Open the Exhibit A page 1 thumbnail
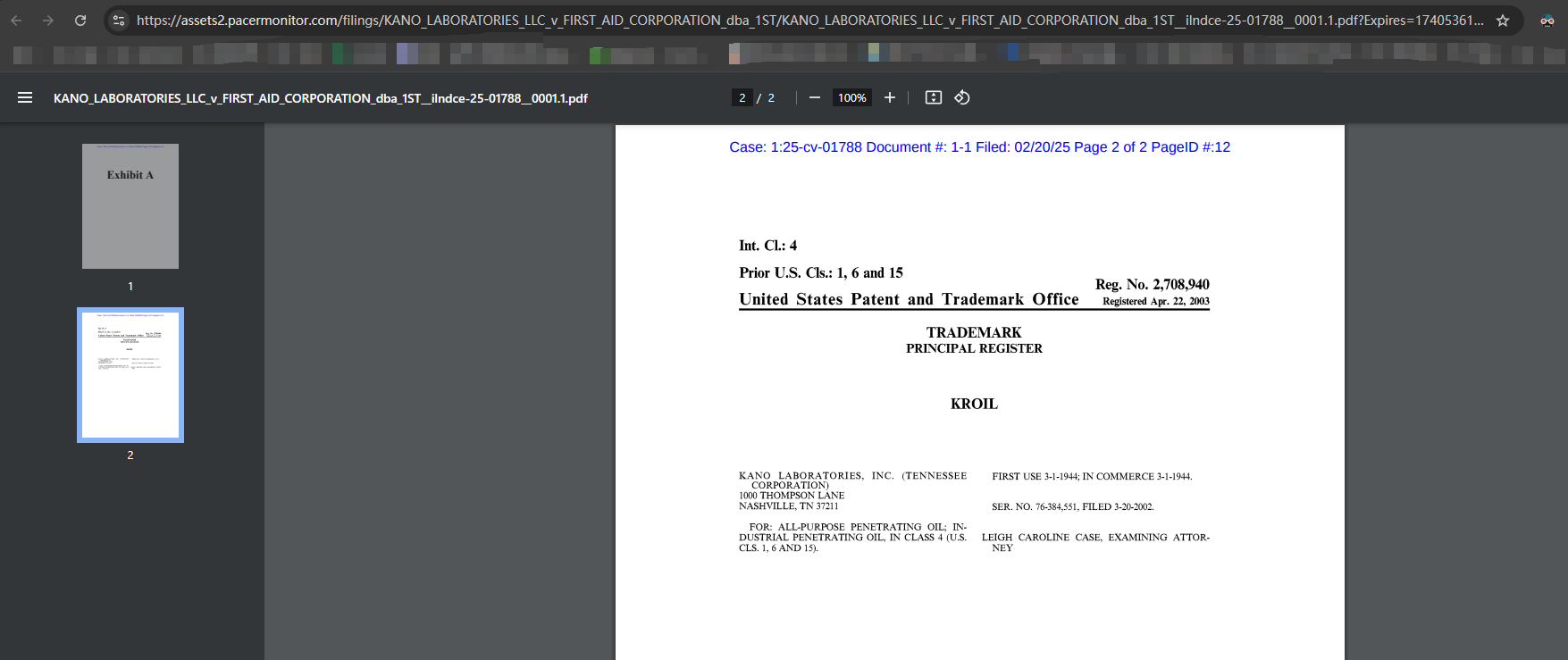Viewport: 1568px width, 660px height. point(130,206)
